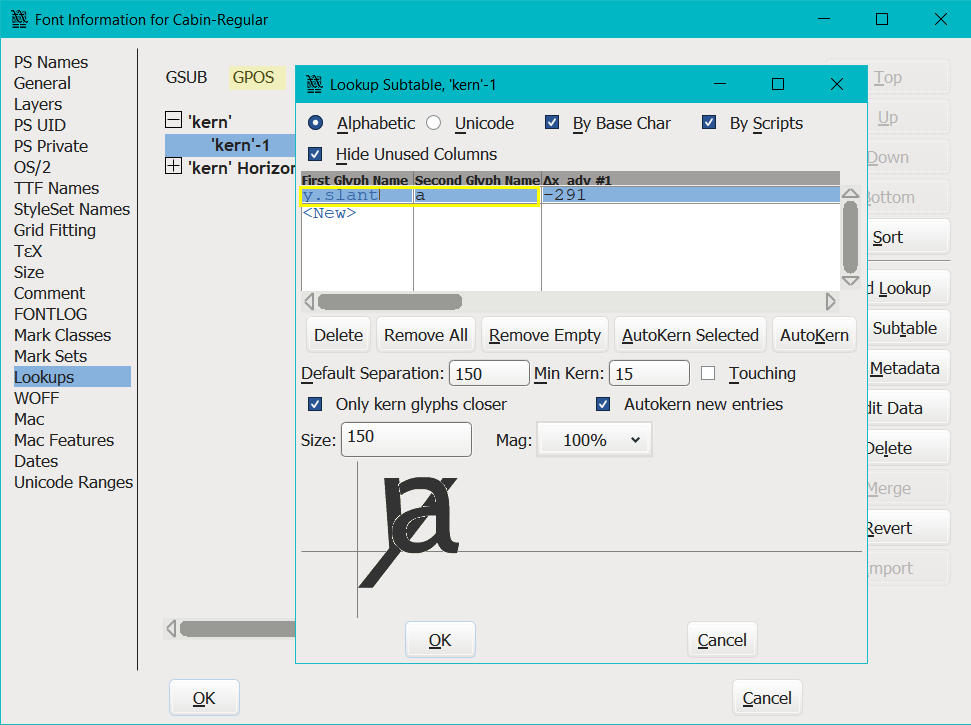Select TTF Names in the sidebar list
Image resolution: width=971 pixels, height=725 pixels.
[x=56, y=188]
